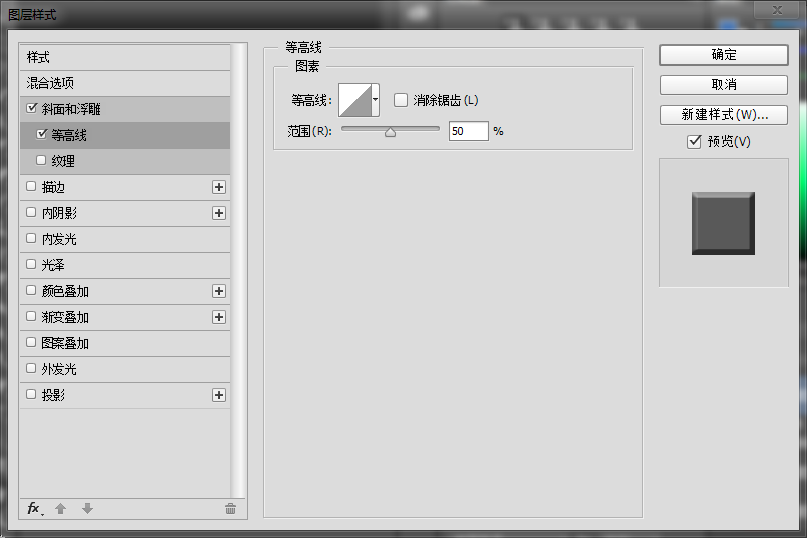Enable the 消除锯齿 checkbox

[x=401, y=100]
